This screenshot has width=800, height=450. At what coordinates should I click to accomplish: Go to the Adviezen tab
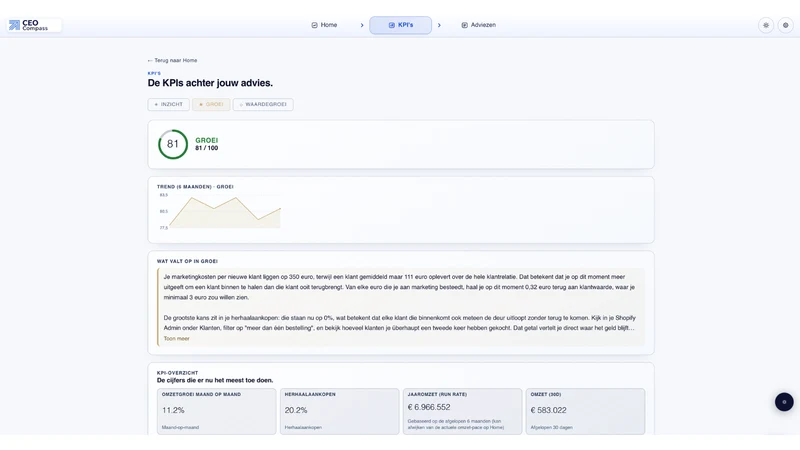pyautogui.click(x=479, y=25)
